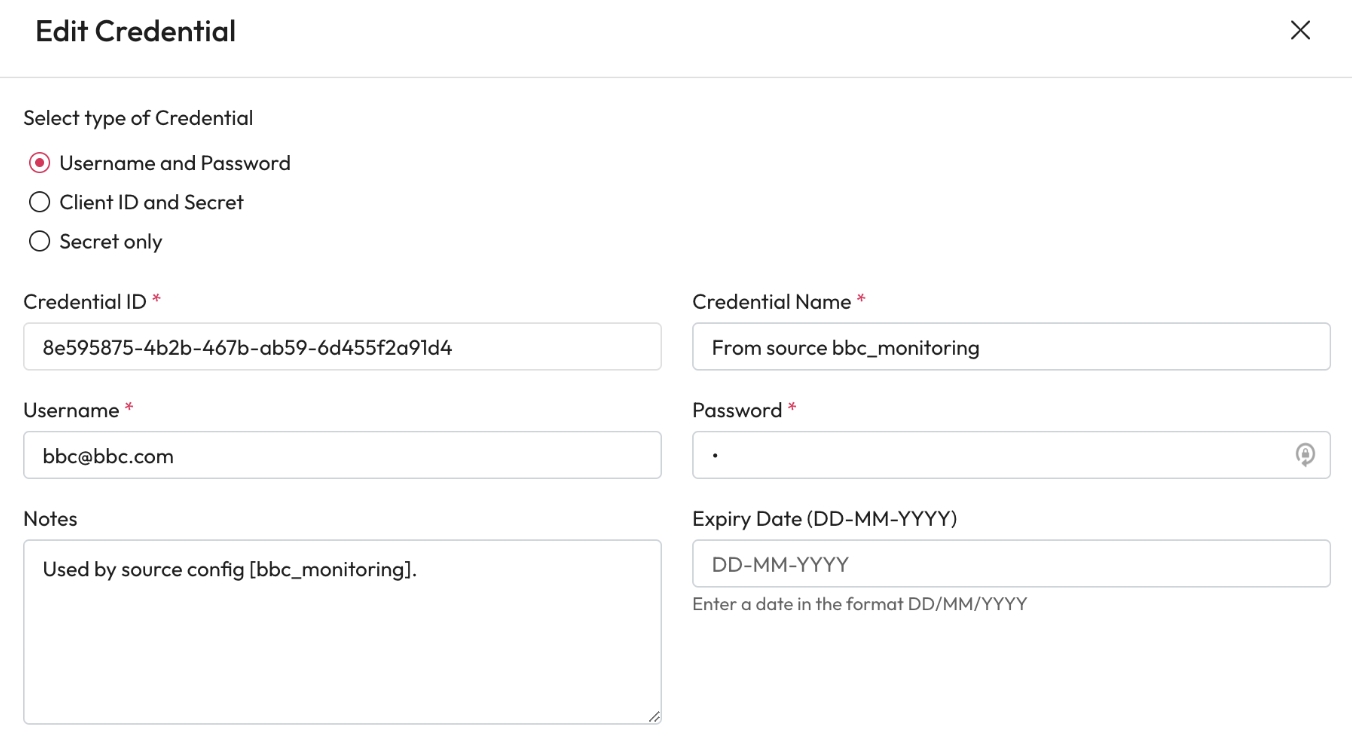Image resolution: width=1352 pixels, height=739 pixels.
Task: Close the Edit Credential dialog
Action: pos(1300,31)
